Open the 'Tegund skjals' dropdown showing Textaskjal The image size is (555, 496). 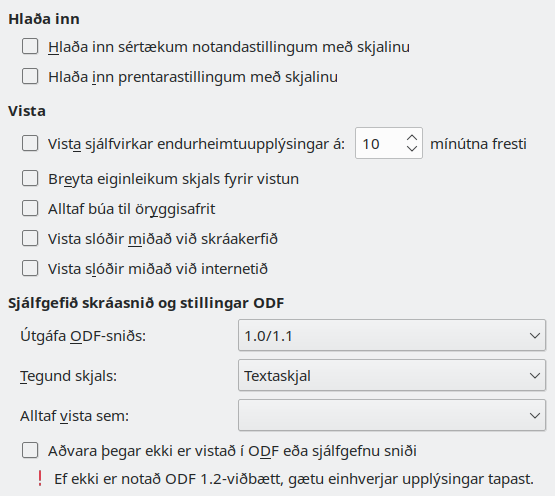pos(392,375)
